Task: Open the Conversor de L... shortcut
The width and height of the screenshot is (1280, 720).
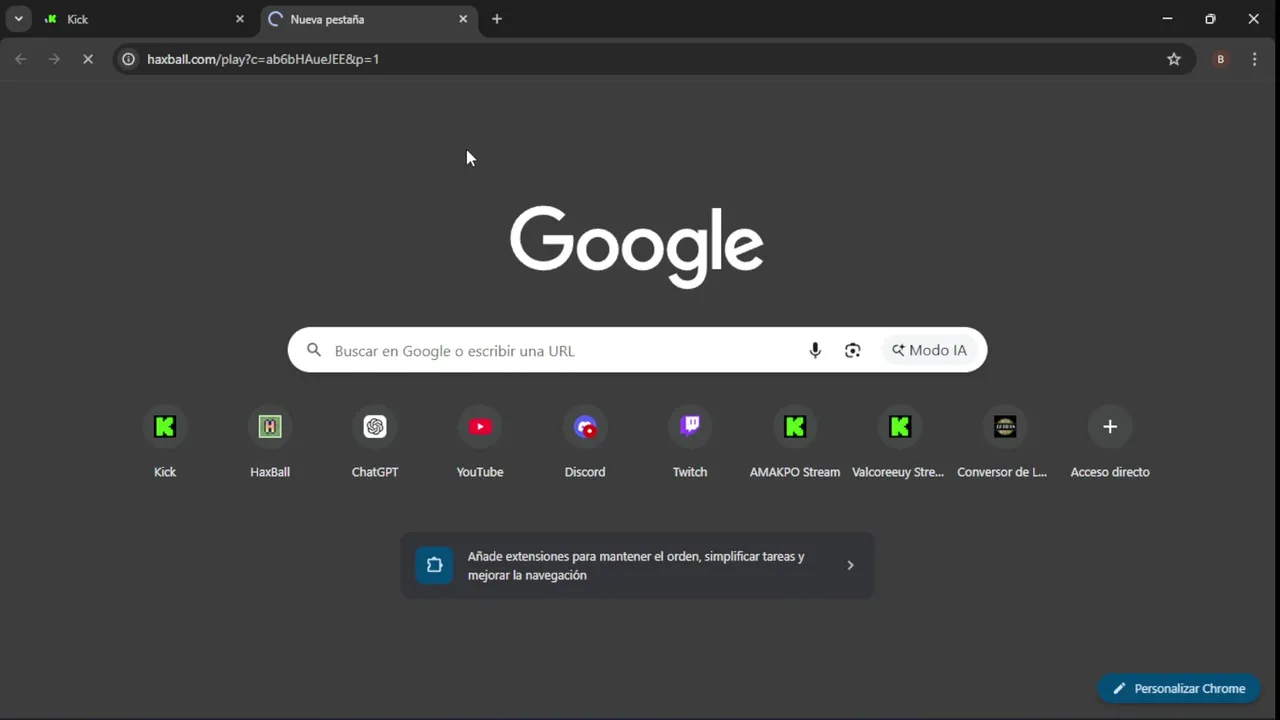Action: (x=1005, y=443)
